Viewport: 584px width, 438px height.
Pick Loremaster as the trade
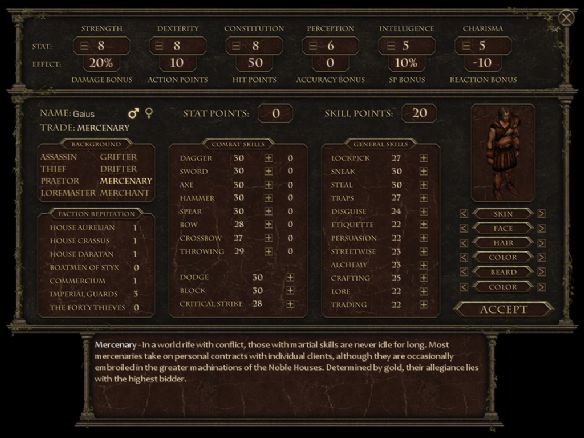pyautogui.click(x=68, y=193)
